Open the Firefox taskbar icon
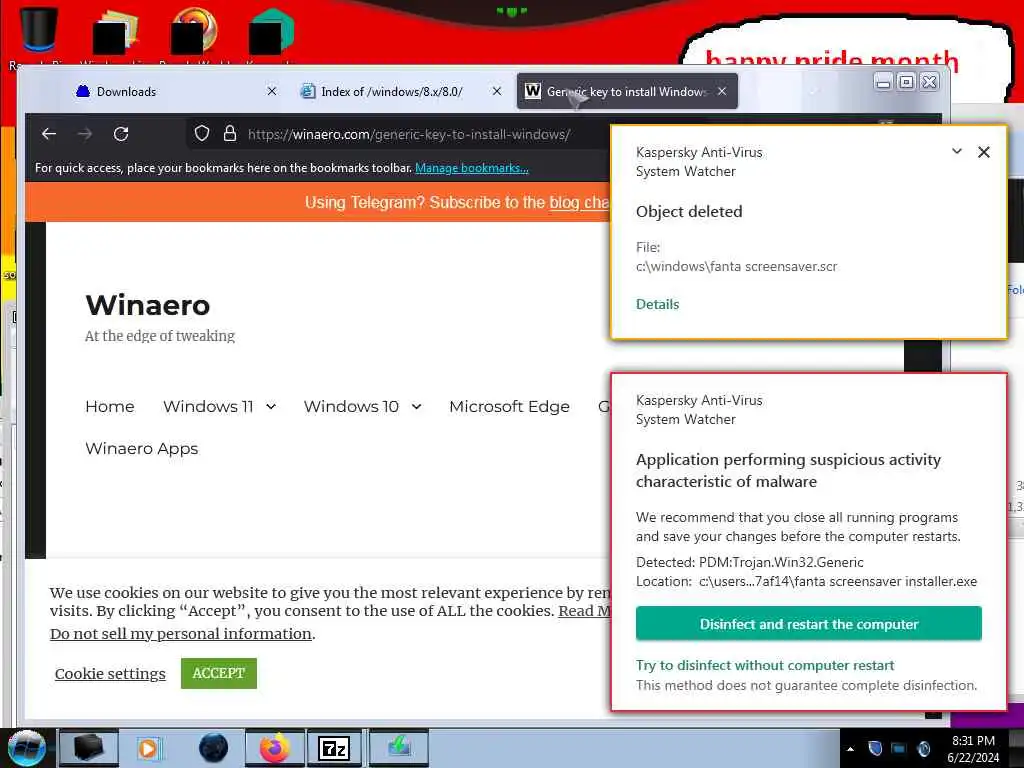The width and height of the screenshot is (1024, 768). tap(275, 748)
